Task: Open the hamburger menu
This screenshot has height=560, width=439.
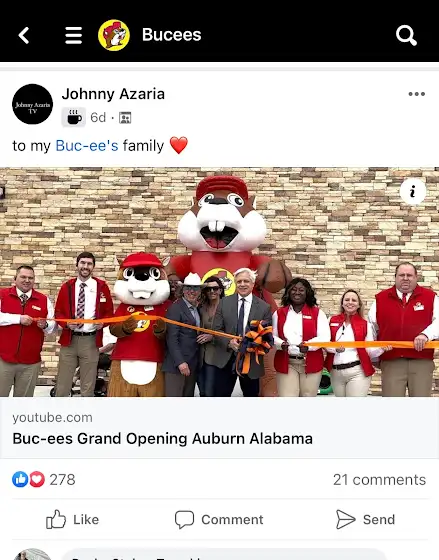Action: pyautogui.click(x=74, y=35)
